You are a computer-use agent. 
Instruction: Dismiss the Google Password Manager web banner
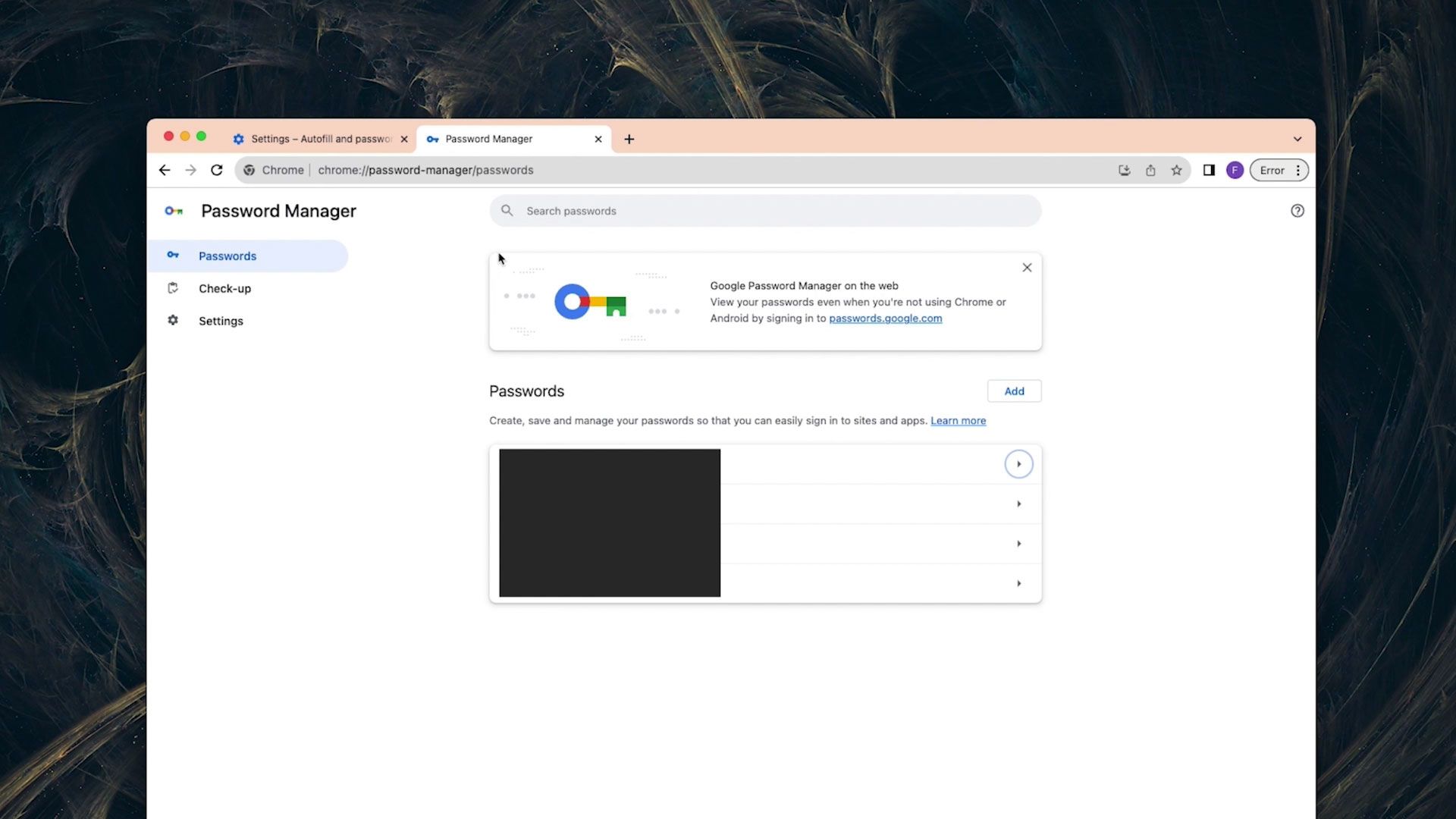coord(1027,268)
